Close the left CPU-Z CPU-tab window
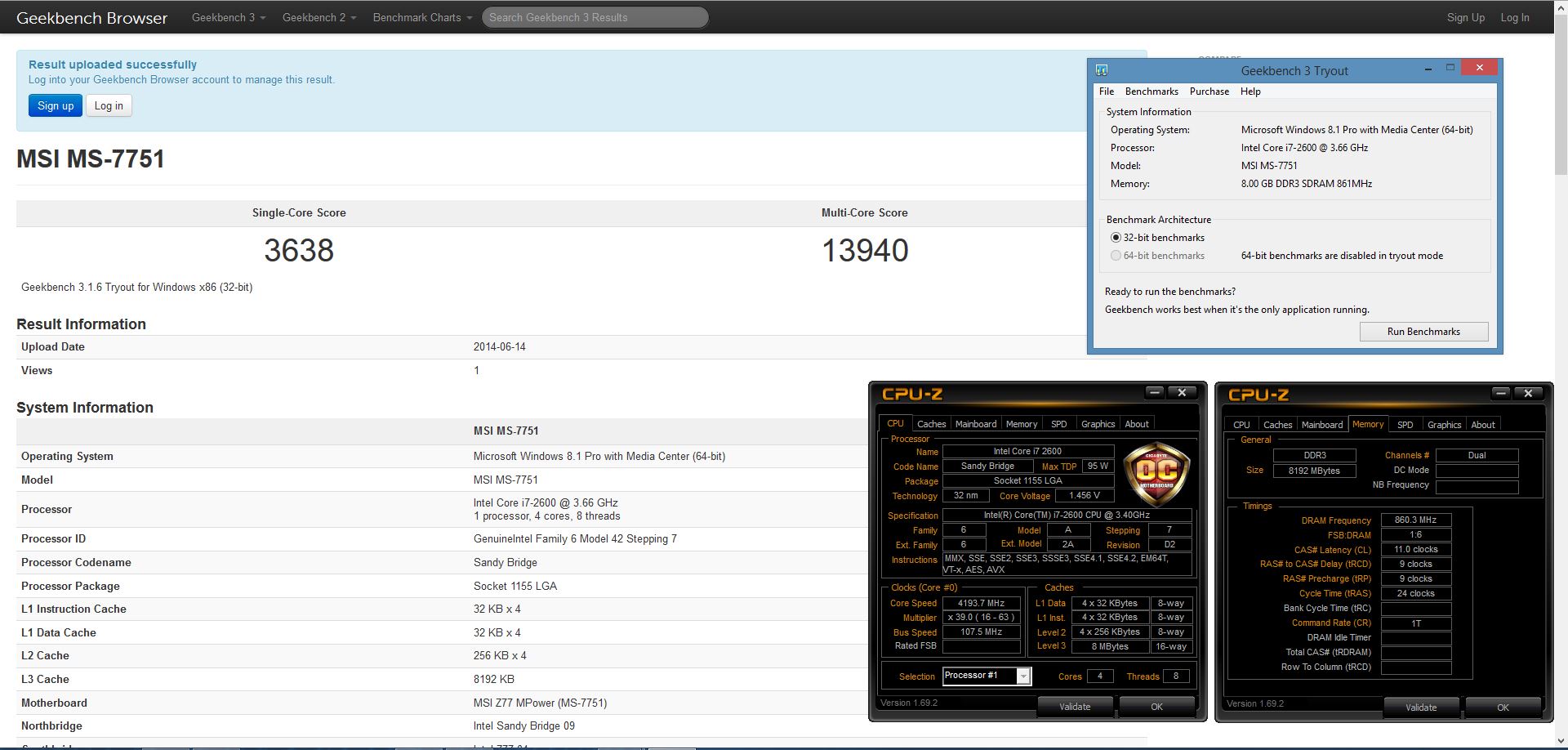 1182,393
